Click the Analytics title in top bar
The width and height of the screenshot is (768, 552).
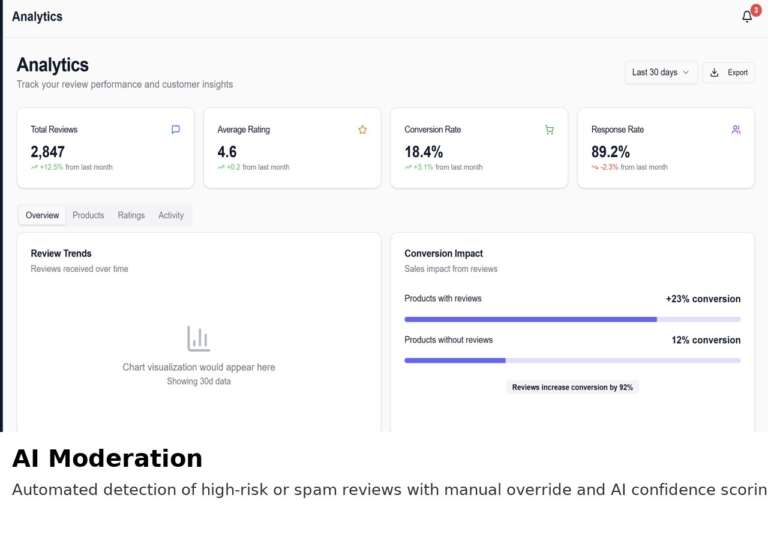37,17
